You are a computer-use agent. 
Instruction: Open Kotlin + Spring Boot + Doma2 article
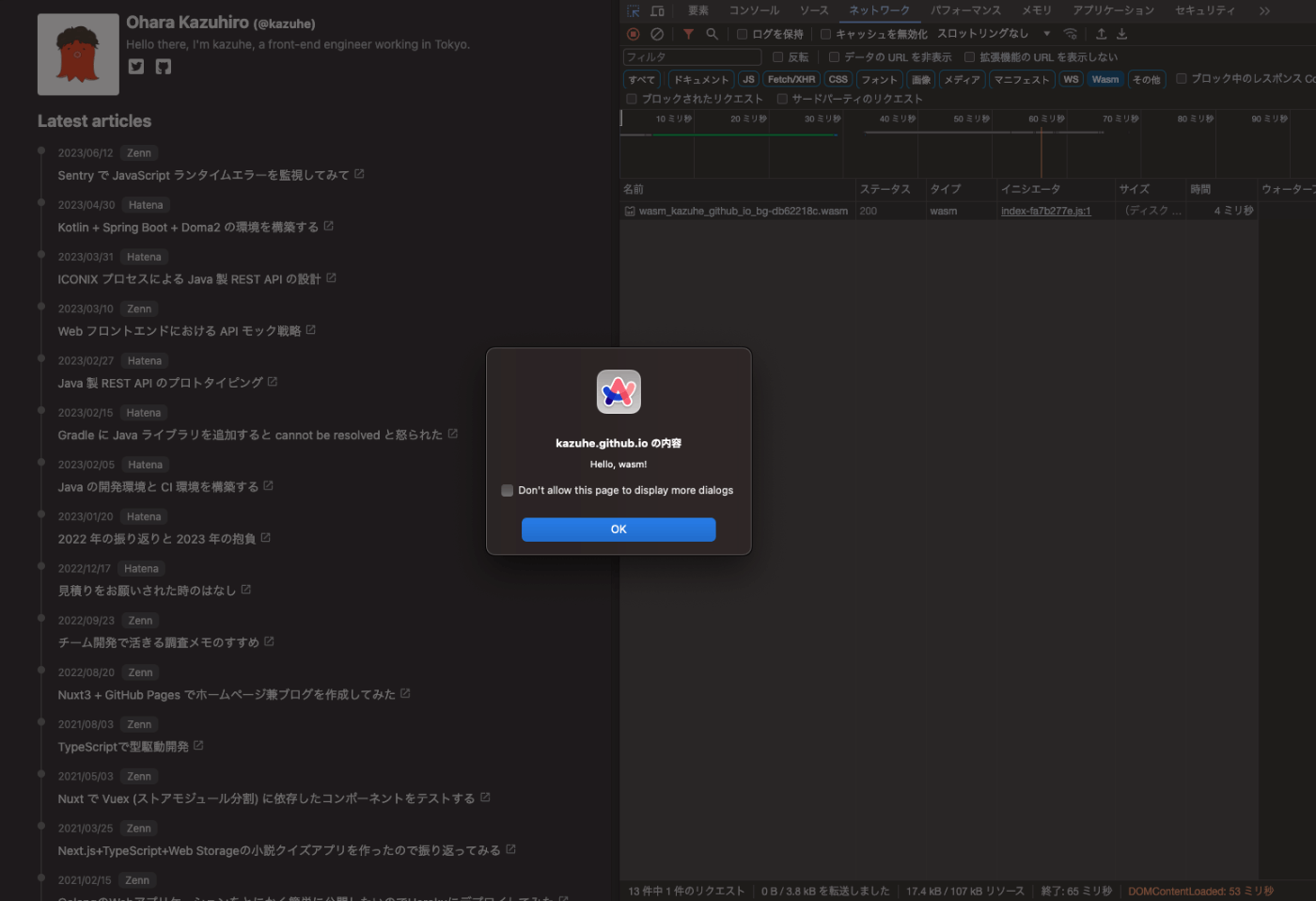pos(188,228)
